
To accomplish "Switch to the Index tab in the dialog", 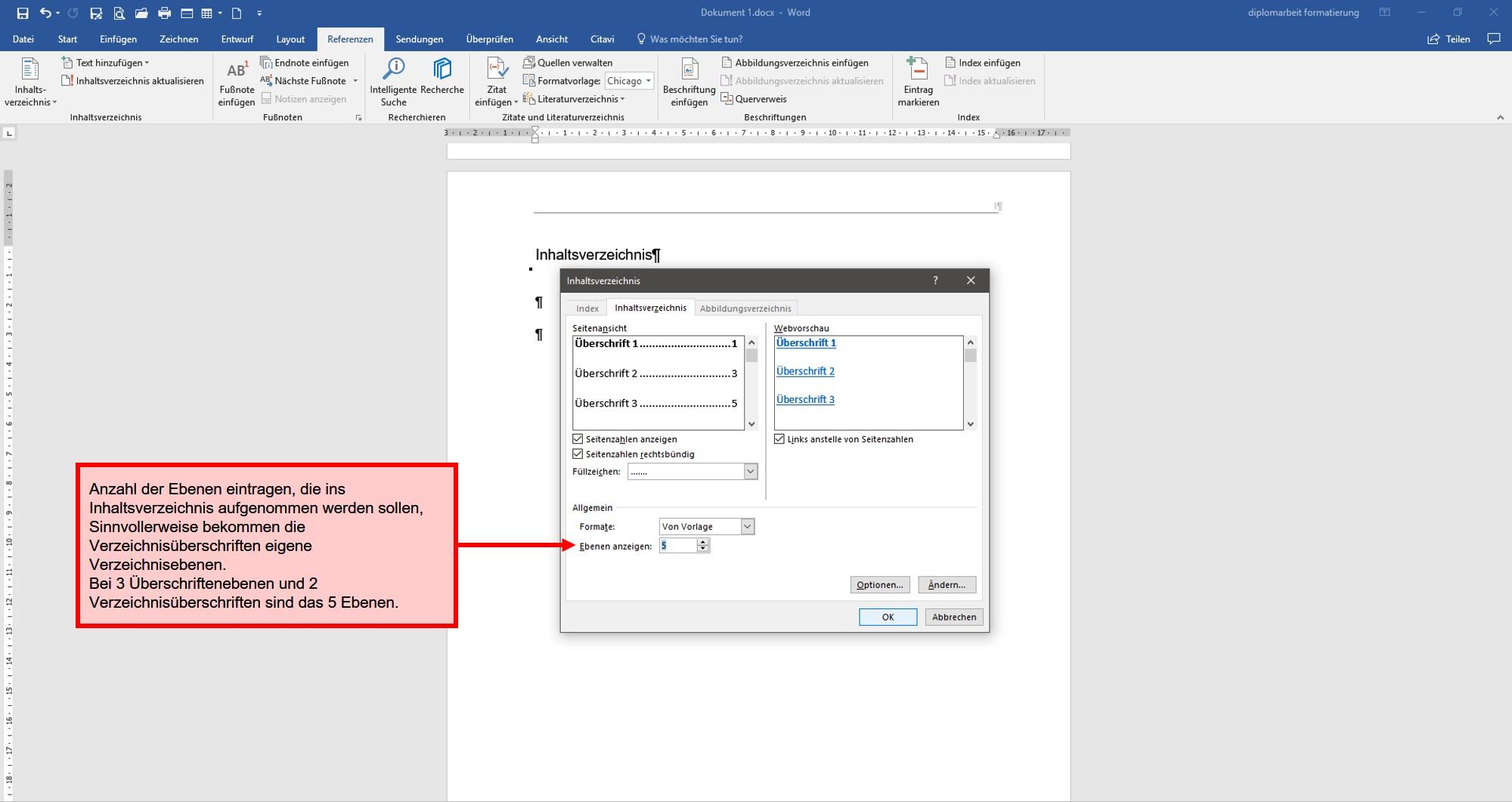I will click(x=587, y=308).
